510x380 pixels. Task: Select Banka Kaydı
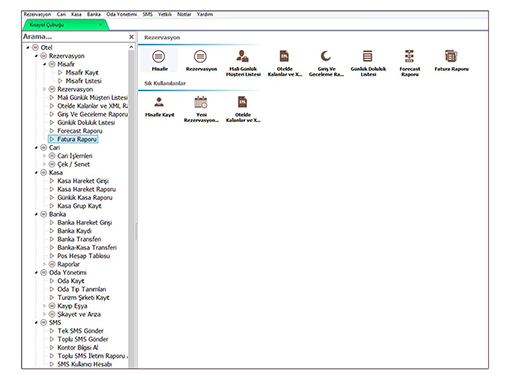(x=74, y=231)
